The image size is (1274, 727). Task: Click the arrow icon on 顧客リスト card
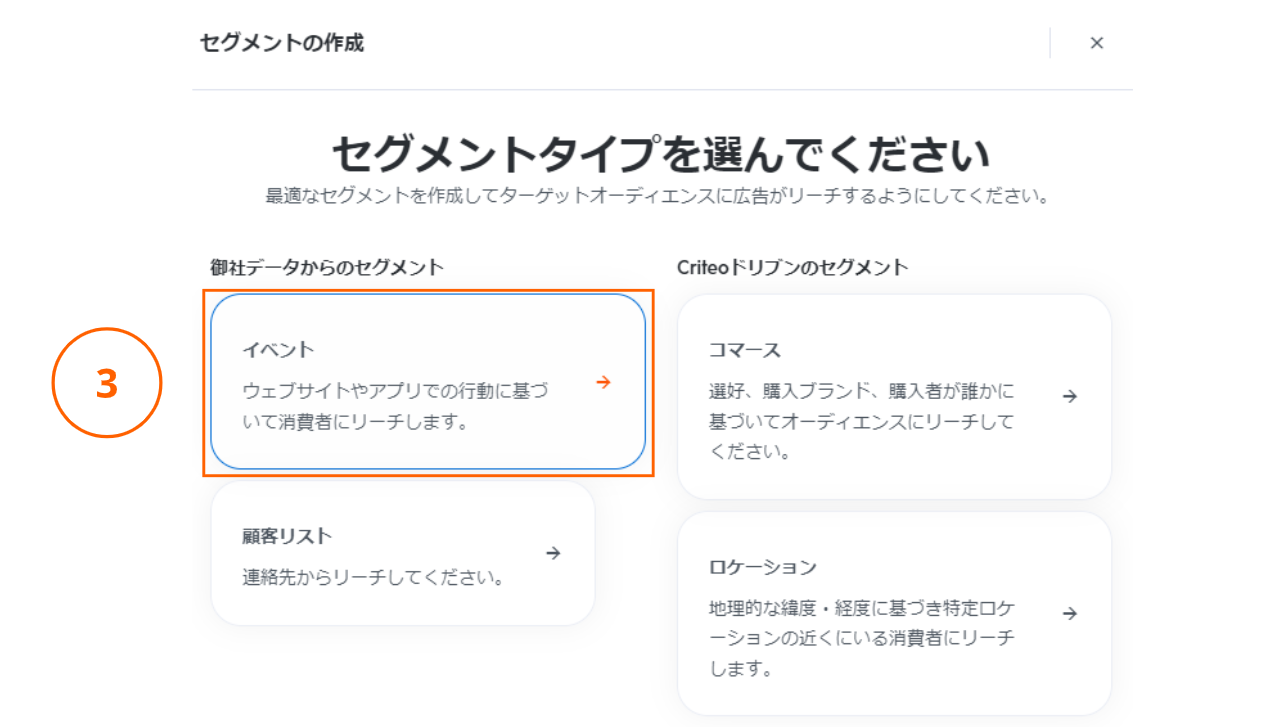coord(554,553)
